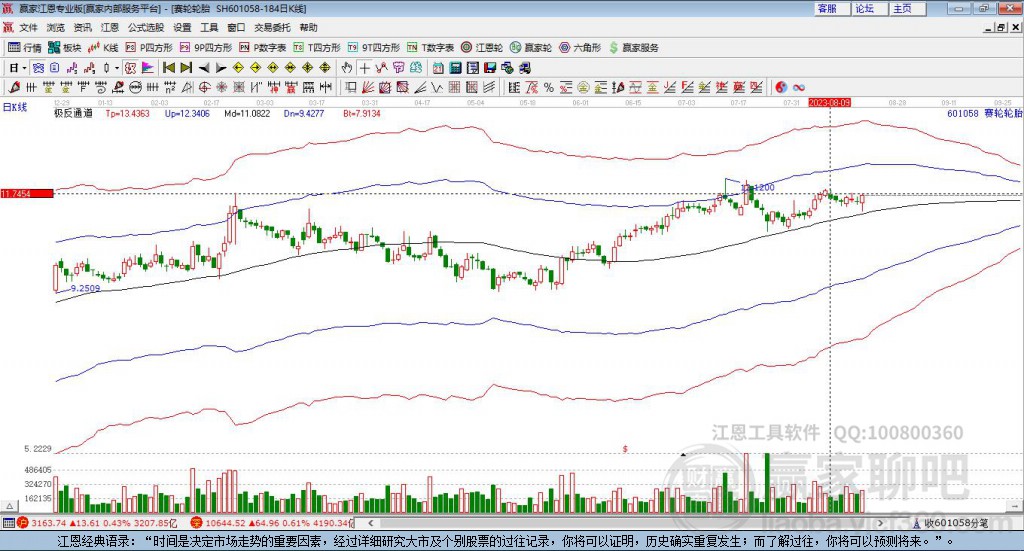
Task: Open the P数字表 table
Action: pos(263,48)
